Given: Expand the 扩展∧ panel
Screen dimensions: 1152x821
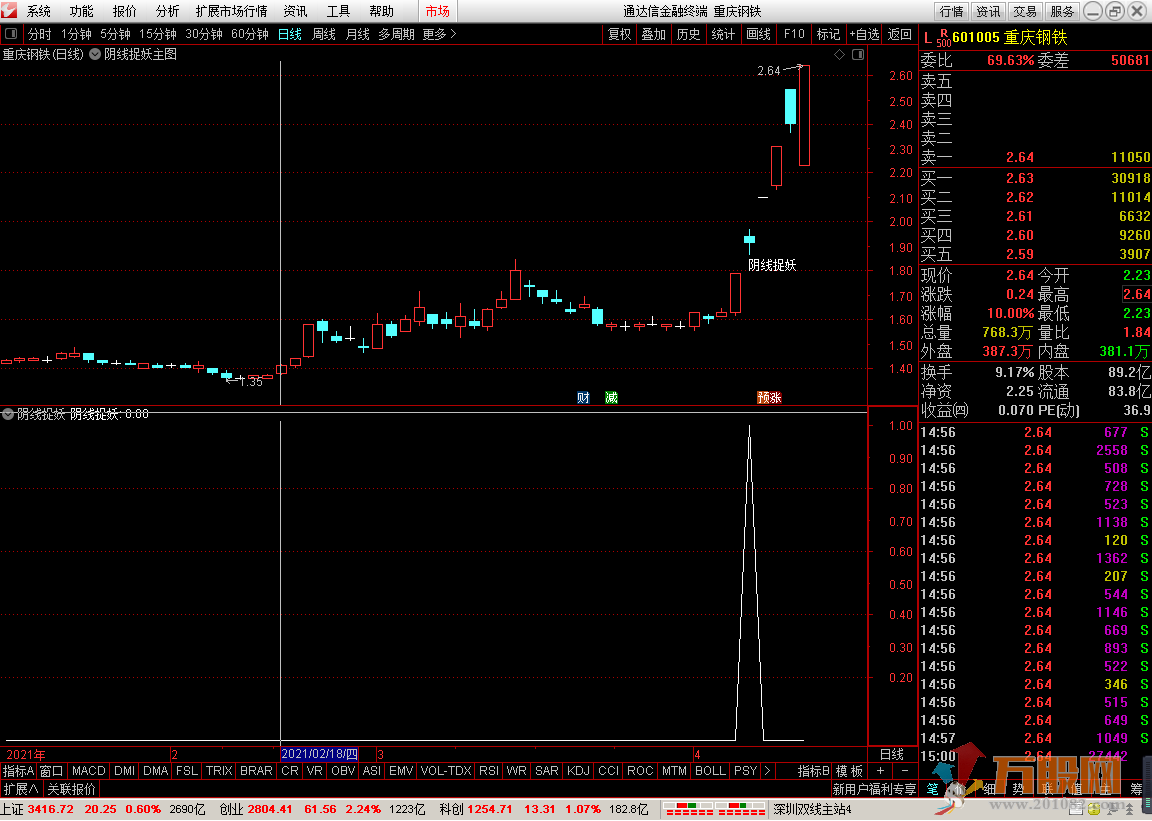Looking at the screenshot, I should point(21,789).
